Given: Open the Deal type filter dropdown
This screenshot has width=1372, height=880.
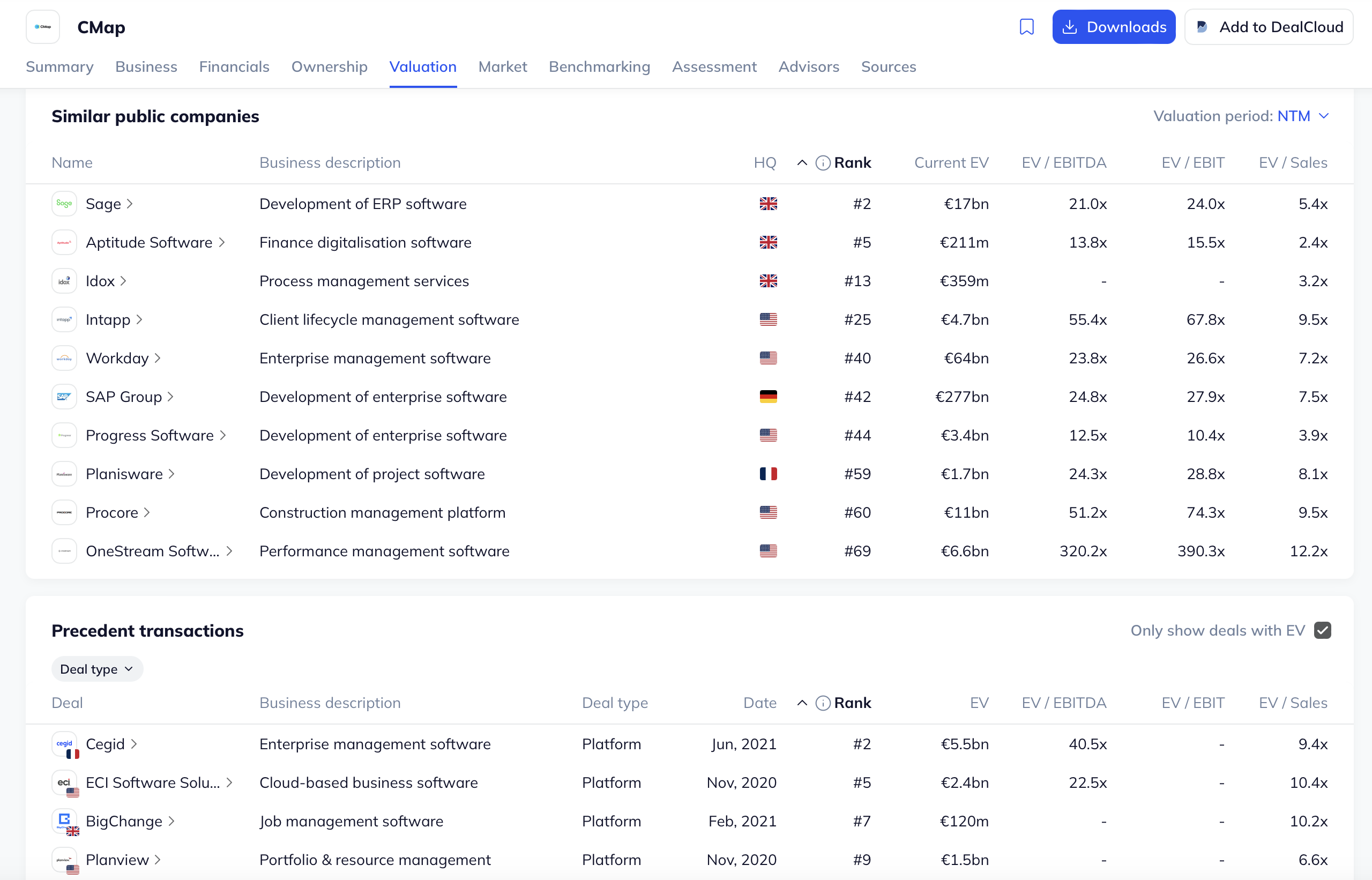Looking at the screenshot, I should [97, 669].
